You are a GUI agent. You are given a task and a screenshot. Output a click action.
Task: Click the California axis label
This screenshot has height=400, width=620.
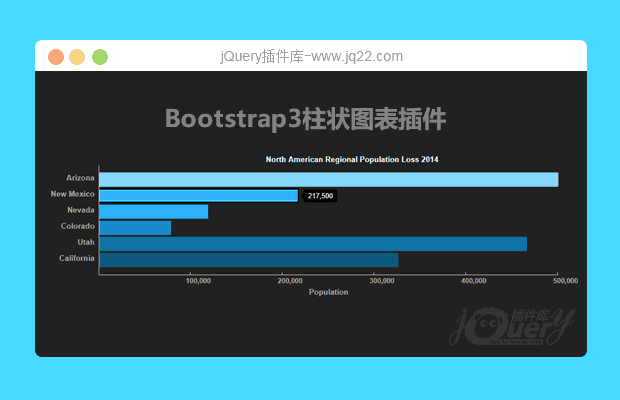click(77, 258)
